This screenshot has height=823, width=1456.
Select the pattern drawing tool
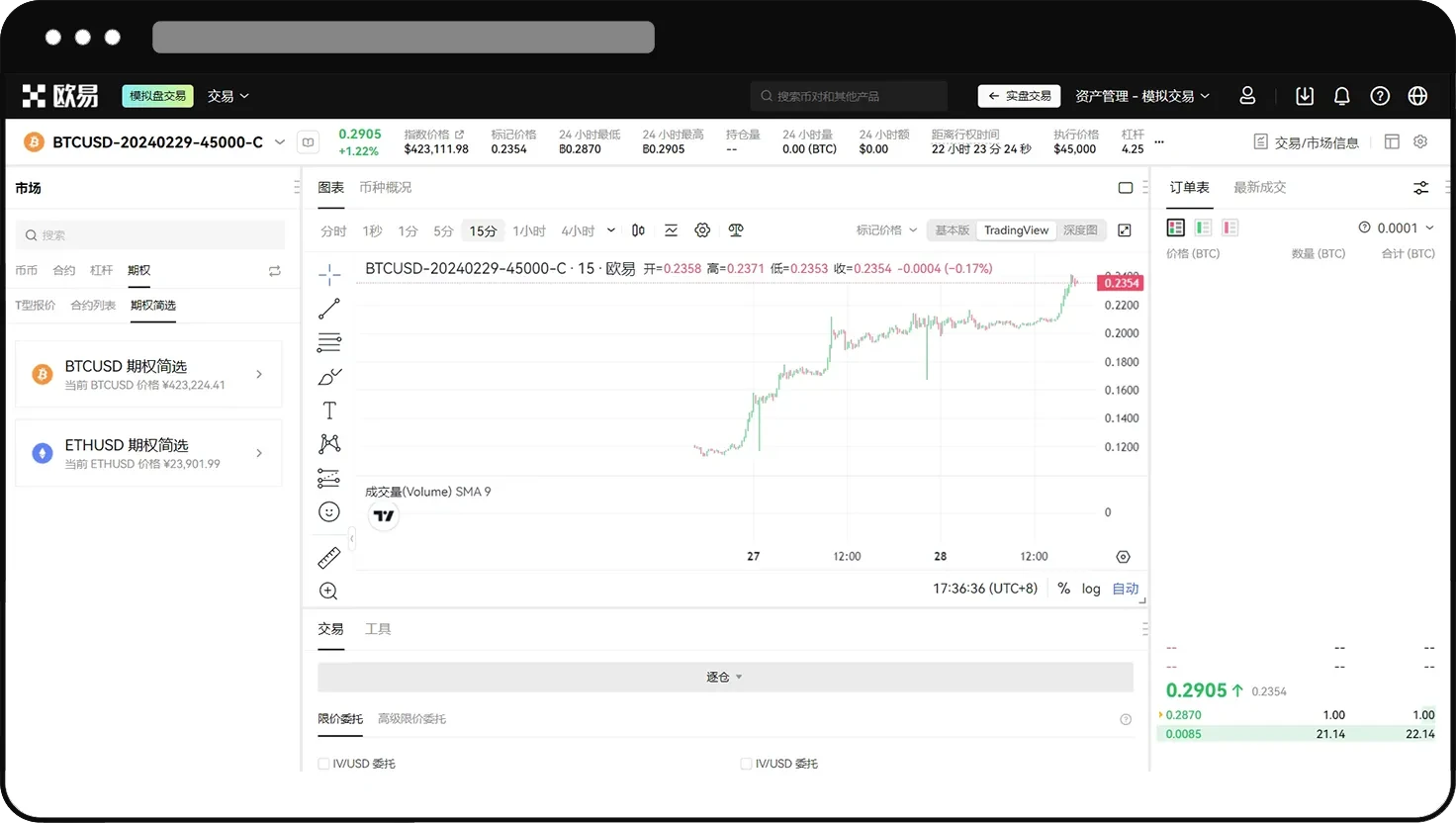(329, 444)
